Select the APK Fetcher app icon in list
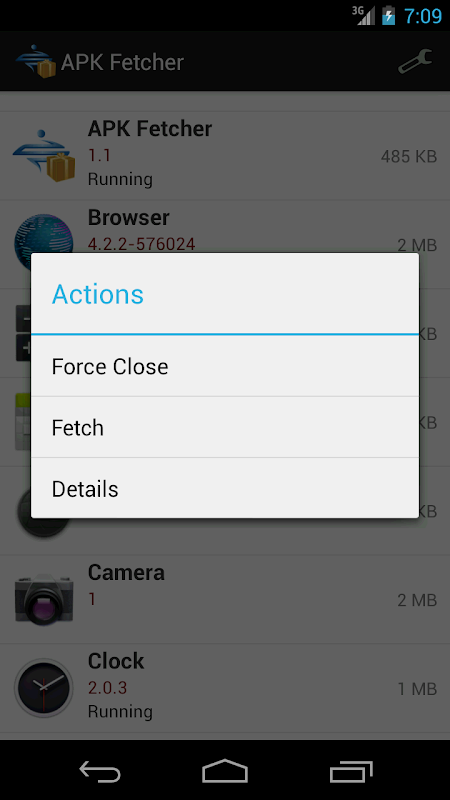This screenshot has width=450, height=800. coord(44,156)
